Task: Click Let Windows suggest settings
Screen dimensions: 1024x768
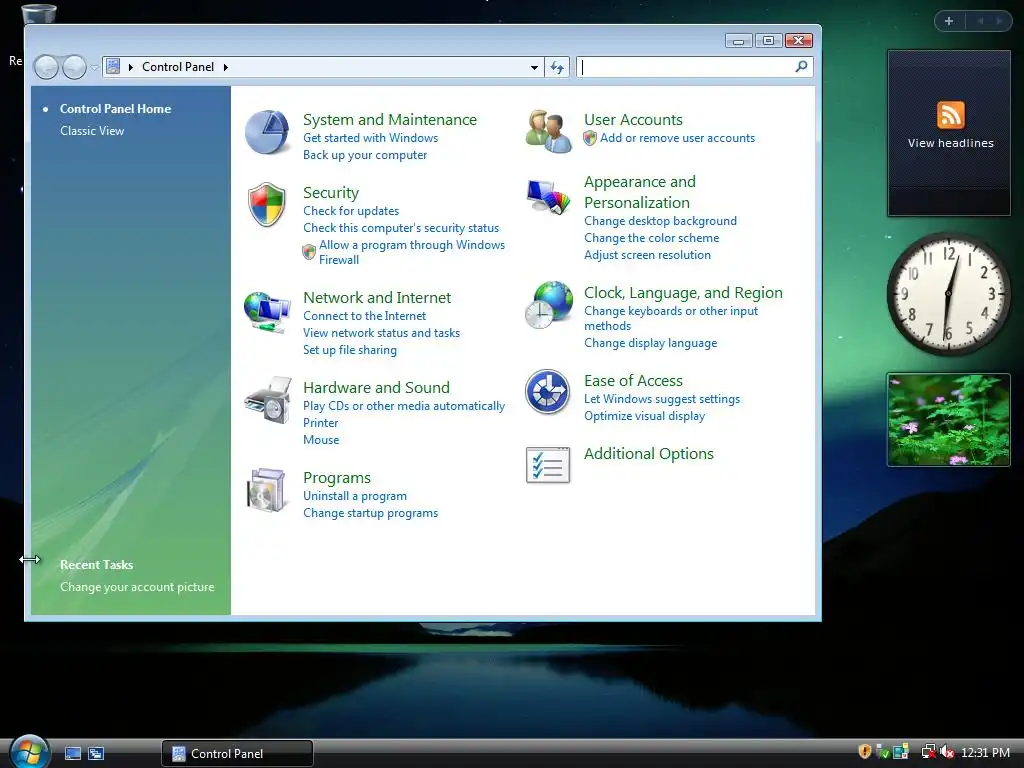Action: (662, 399)
